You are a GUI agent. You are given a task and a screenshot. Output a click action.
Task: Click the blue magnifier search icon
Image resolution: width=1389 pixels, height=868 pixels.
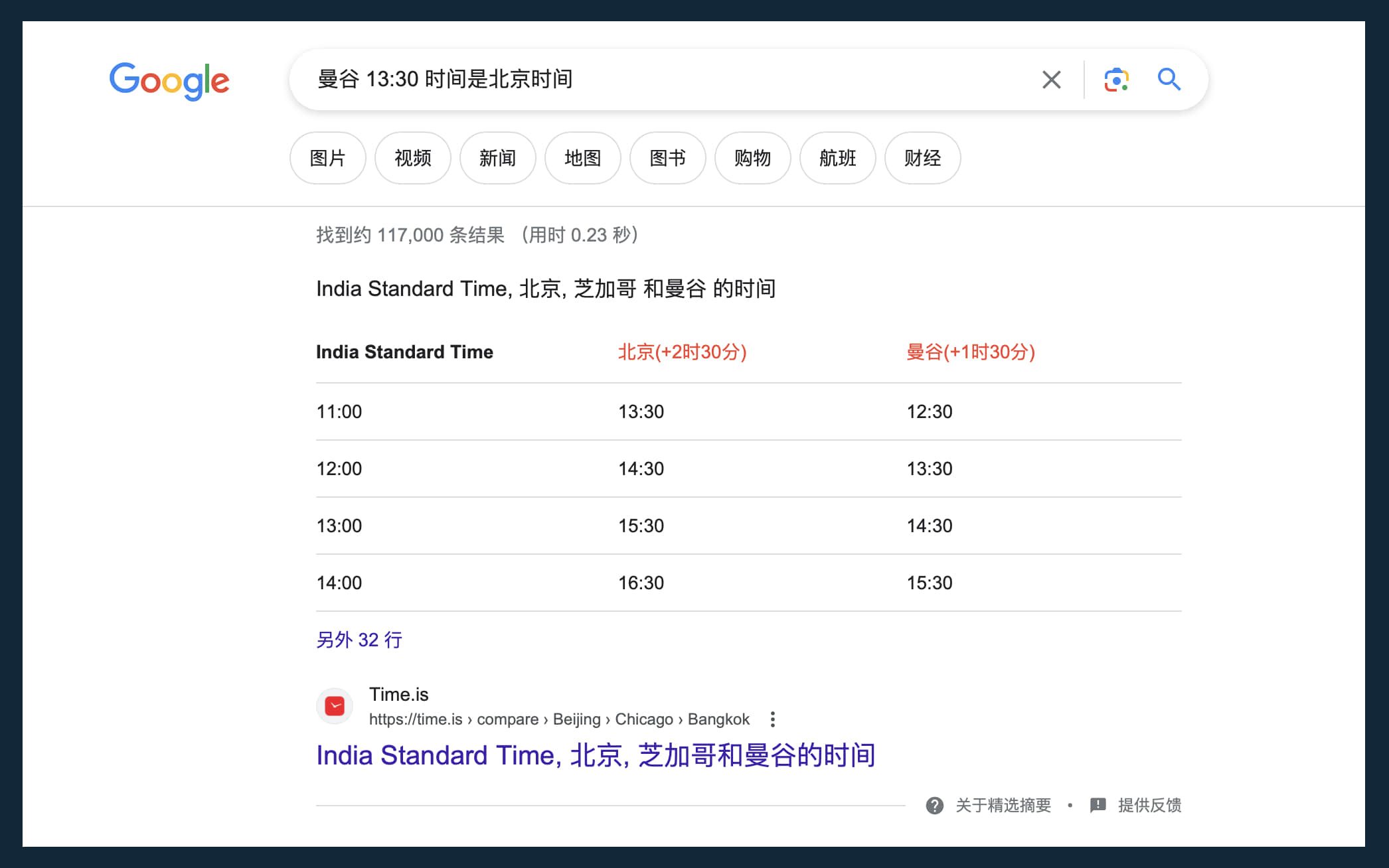(1169, 80)
